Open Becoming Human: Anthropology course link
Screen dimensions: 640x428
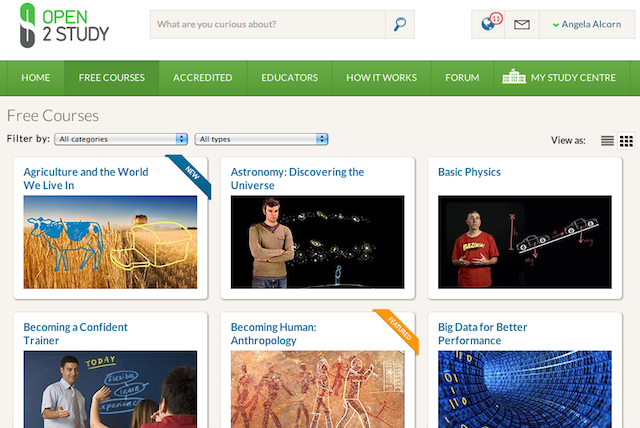(x=273, y=334)
